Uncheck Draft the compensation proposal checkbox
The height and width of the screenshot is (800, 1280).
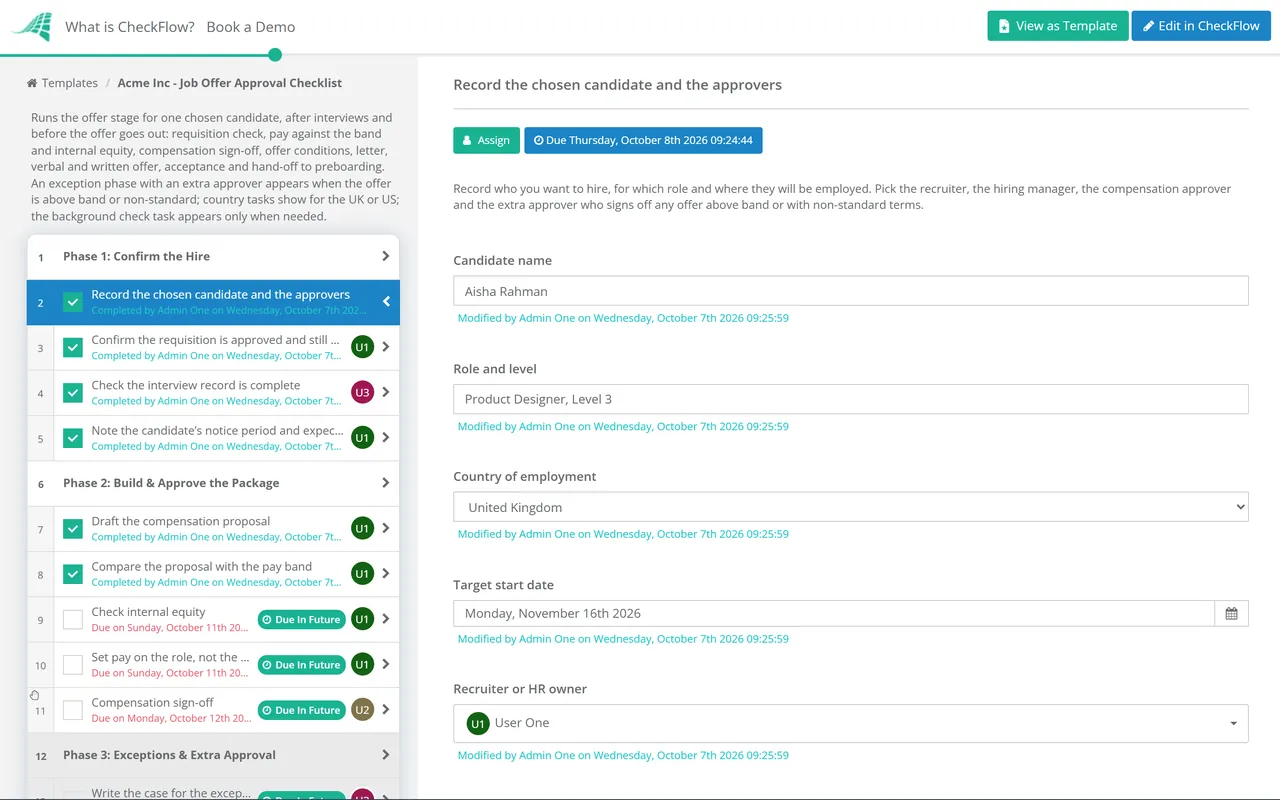click(x=73, y=528)
